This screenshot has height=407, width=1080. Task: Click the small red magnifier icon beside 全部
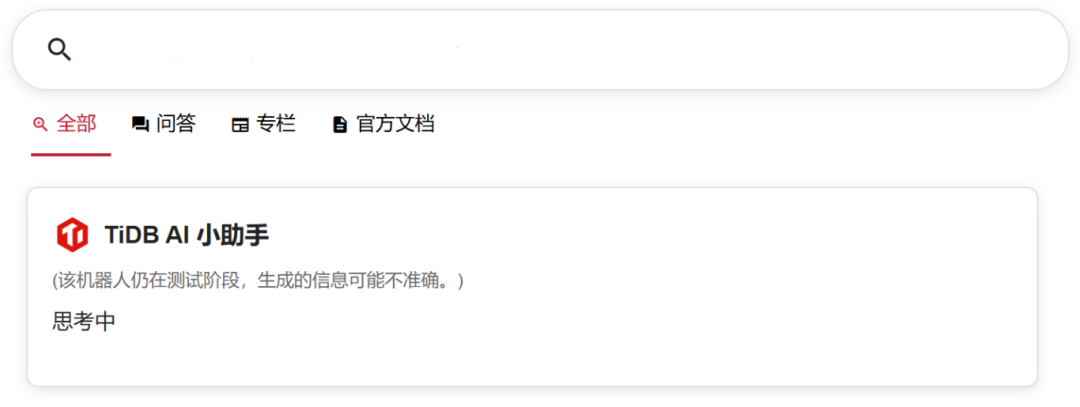[x=41, y=125]
